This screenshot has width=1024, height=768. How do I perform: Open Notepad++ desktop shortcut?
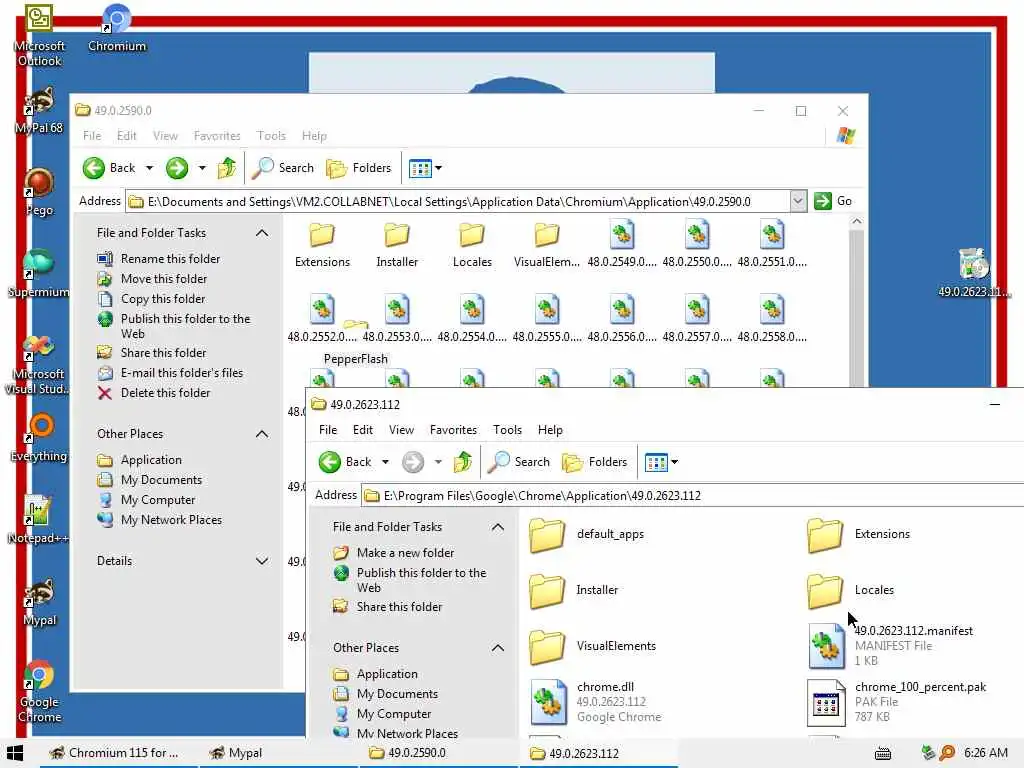coord(38,519)
